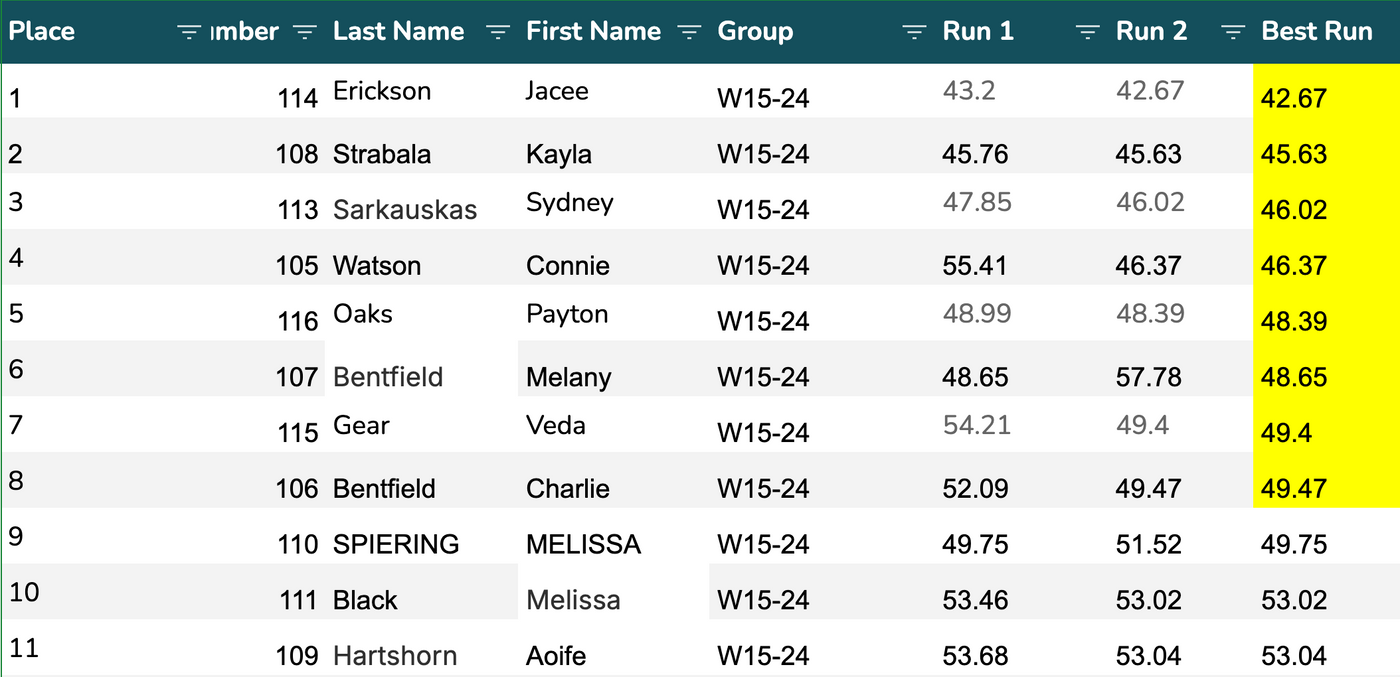Viewport: 1400px width, 677px height.
Task: Select Run 2 value 57.78
Action: [1149, 377]
